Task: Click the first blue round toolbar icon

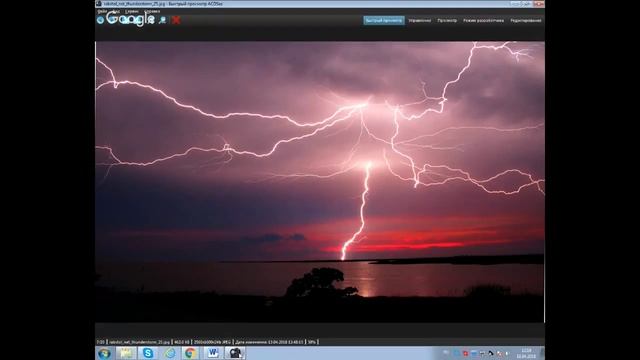Action: point(100,20)
